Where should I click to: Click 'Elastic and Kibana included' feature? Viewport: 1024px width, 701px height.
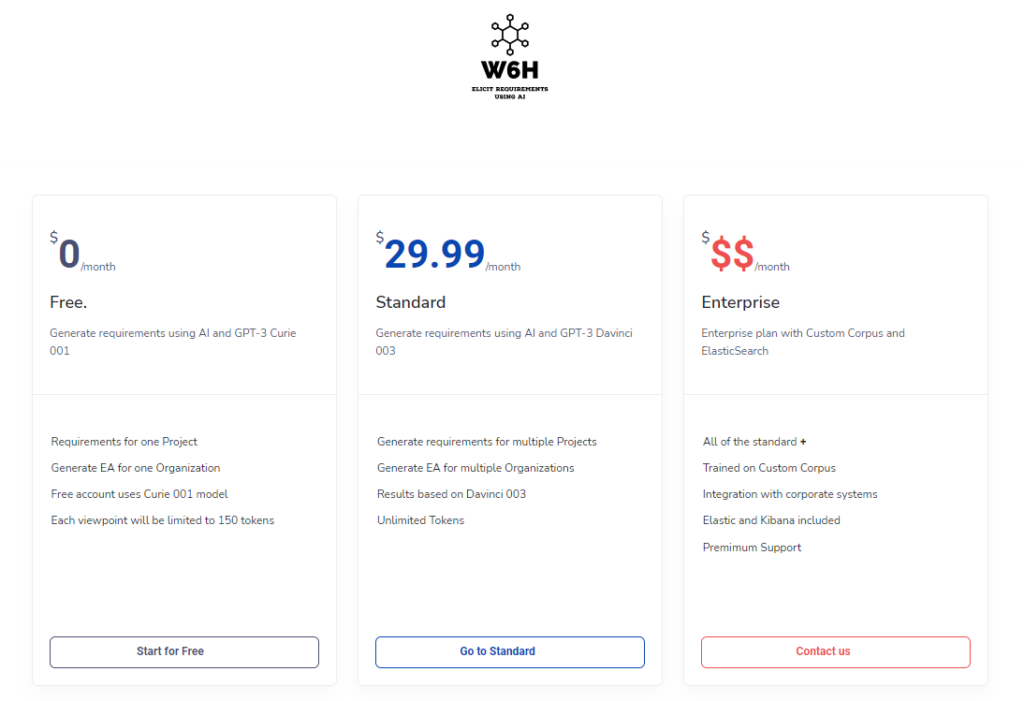pos(771,520)
